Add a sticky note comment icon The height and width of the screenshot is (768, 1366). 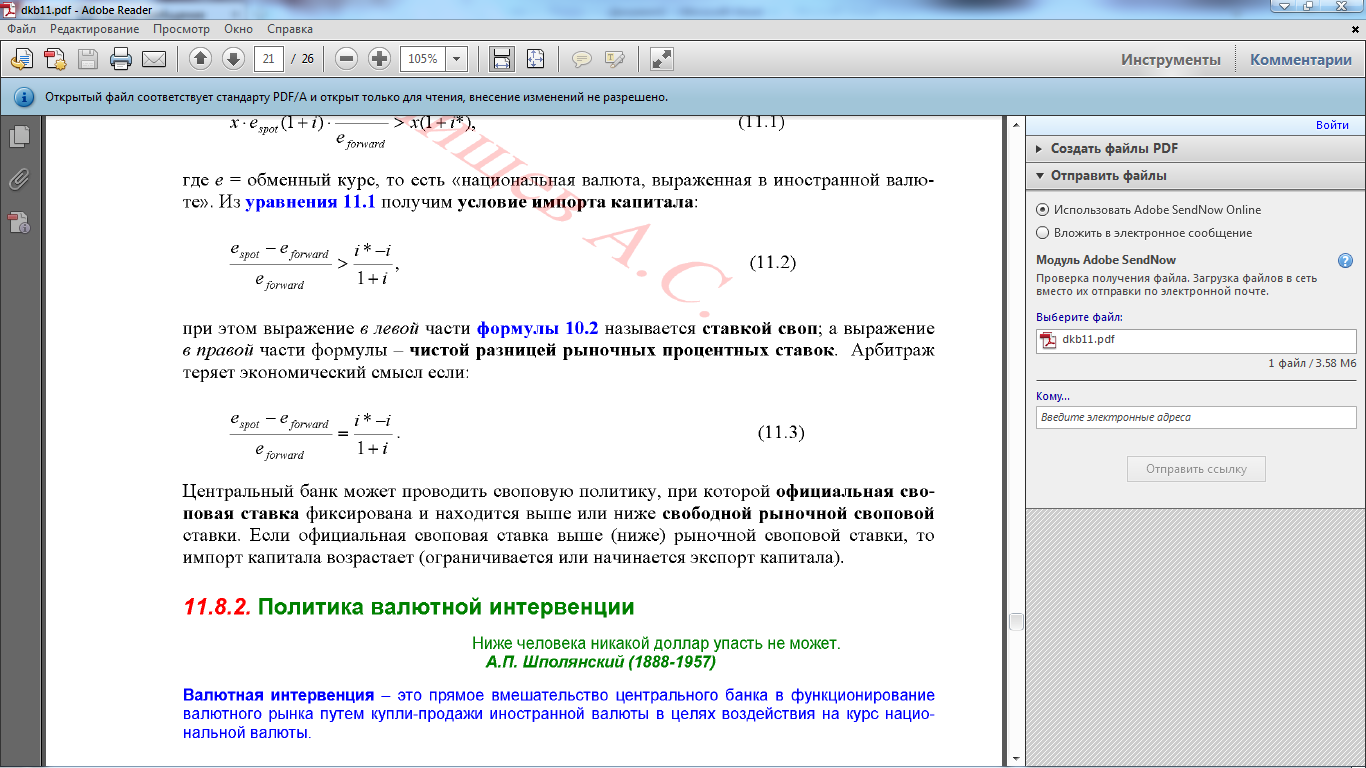581,59
